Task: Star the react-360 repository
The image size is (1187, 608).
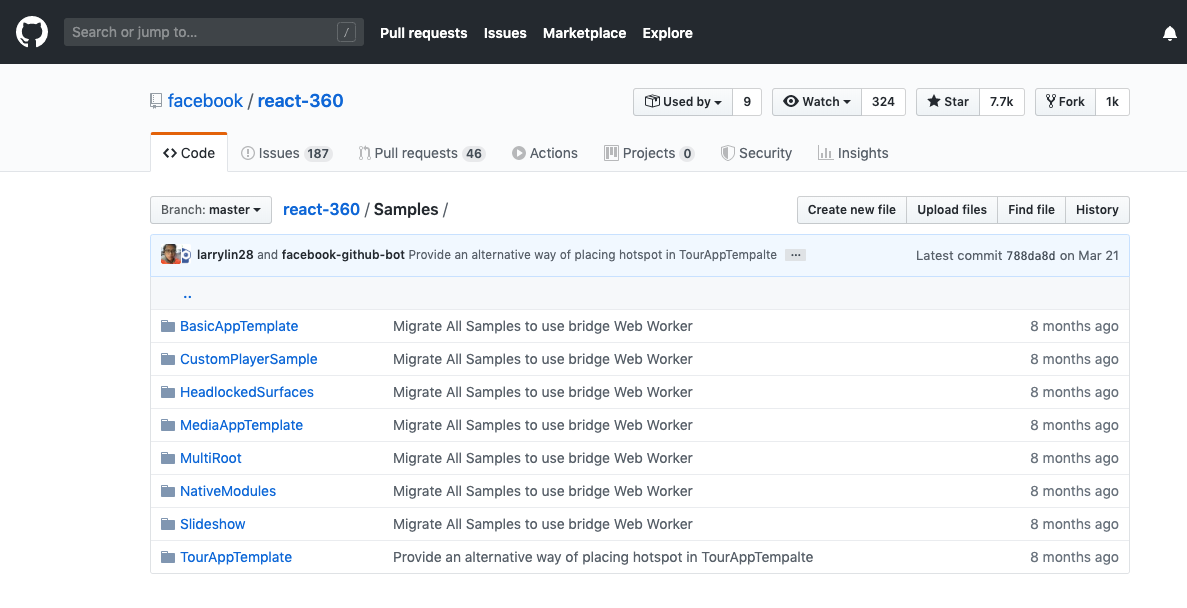Action: coord(946,101)
